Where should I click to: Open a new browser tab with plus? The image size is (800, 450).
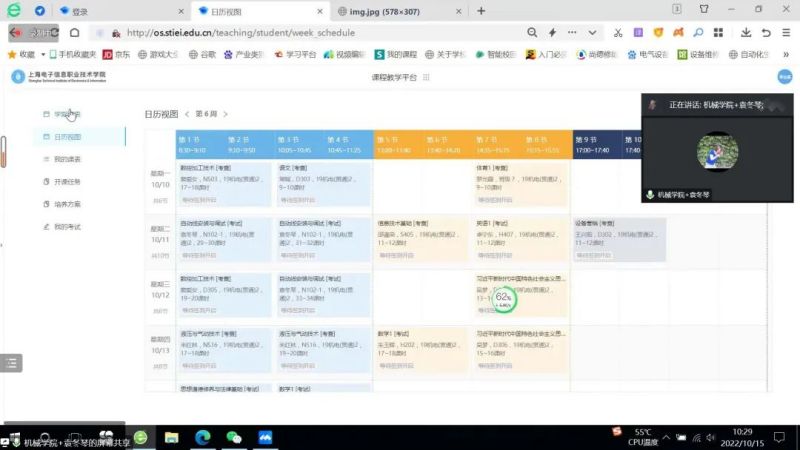pos(481,11)
